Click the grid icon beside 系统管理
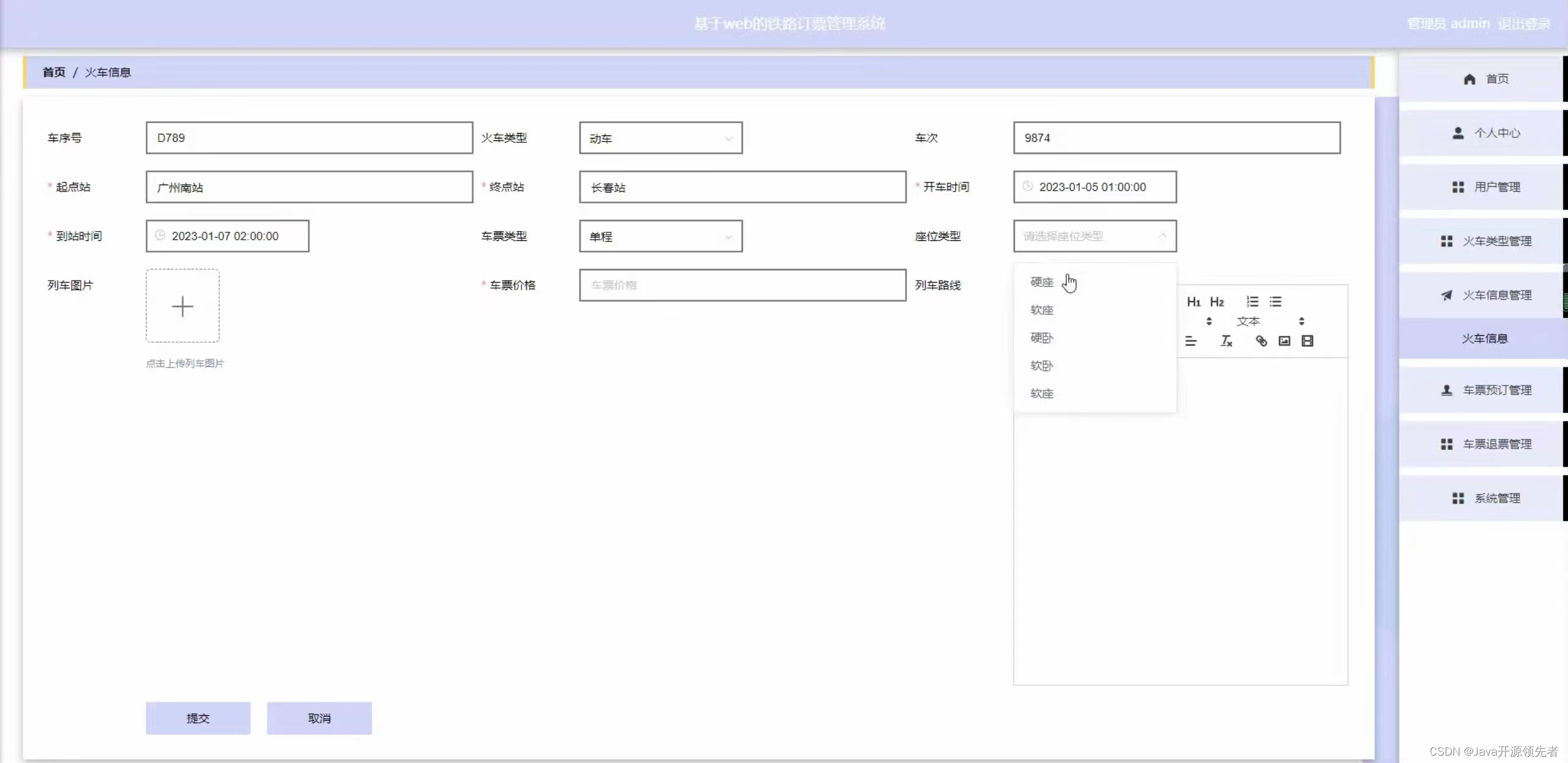Viewport: 1568px width, 763px height. click(1458, 498)
